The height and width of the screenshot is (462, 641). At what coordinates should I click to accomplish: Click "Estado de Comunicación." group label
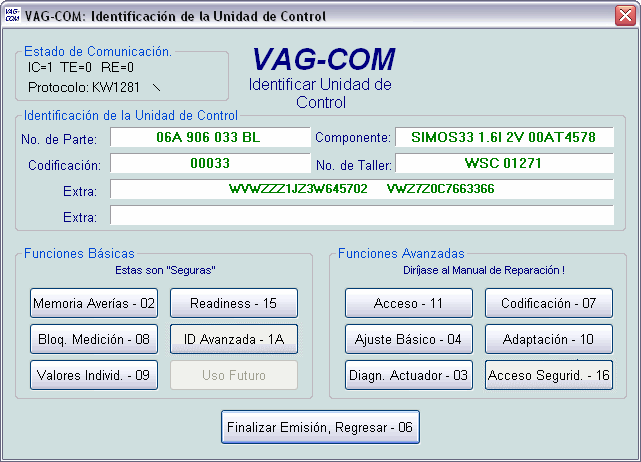(98, 51)
